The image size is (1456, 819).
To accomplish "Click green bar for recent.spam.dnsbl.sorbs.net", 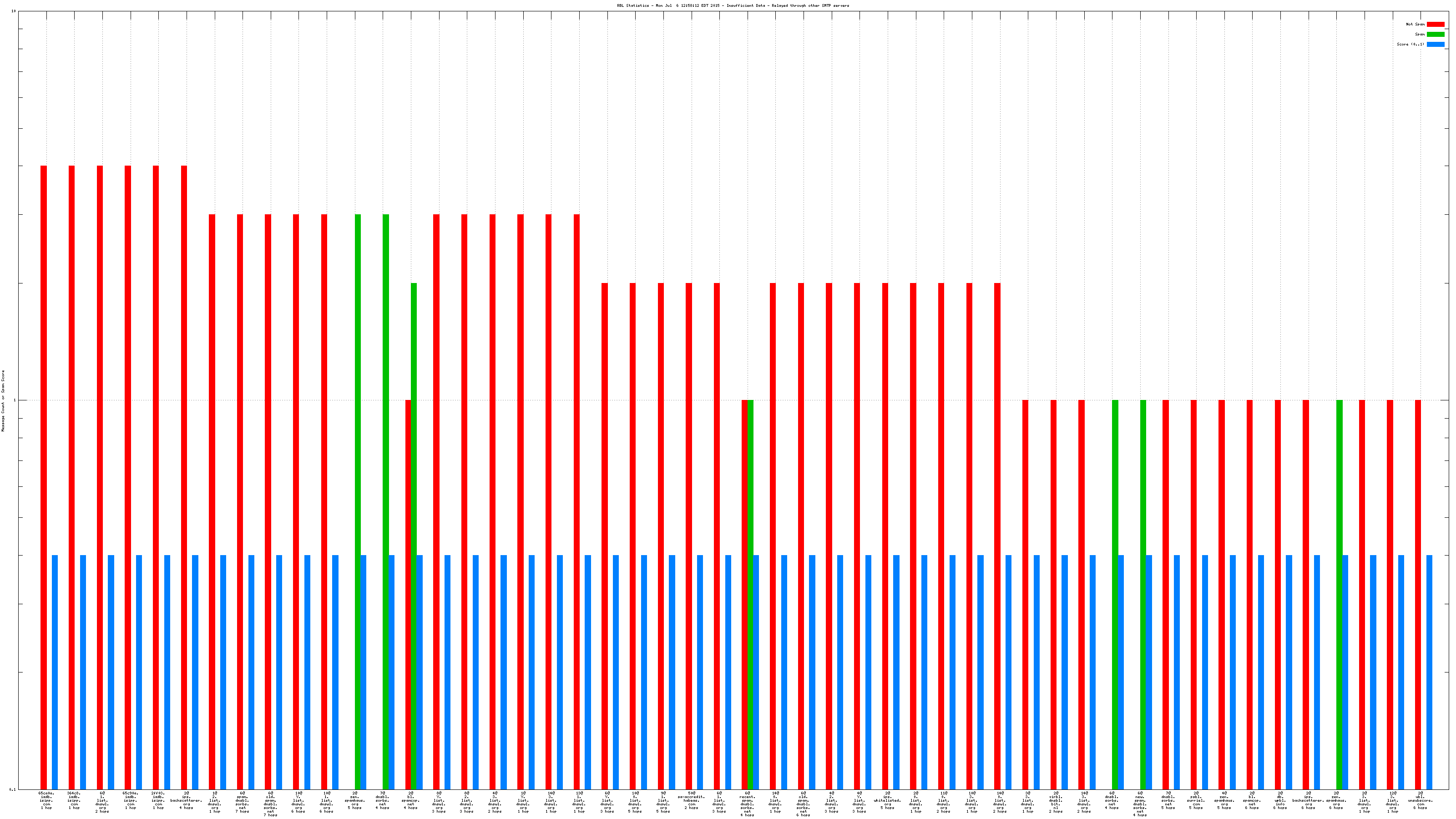I will [x=750, y=593].
